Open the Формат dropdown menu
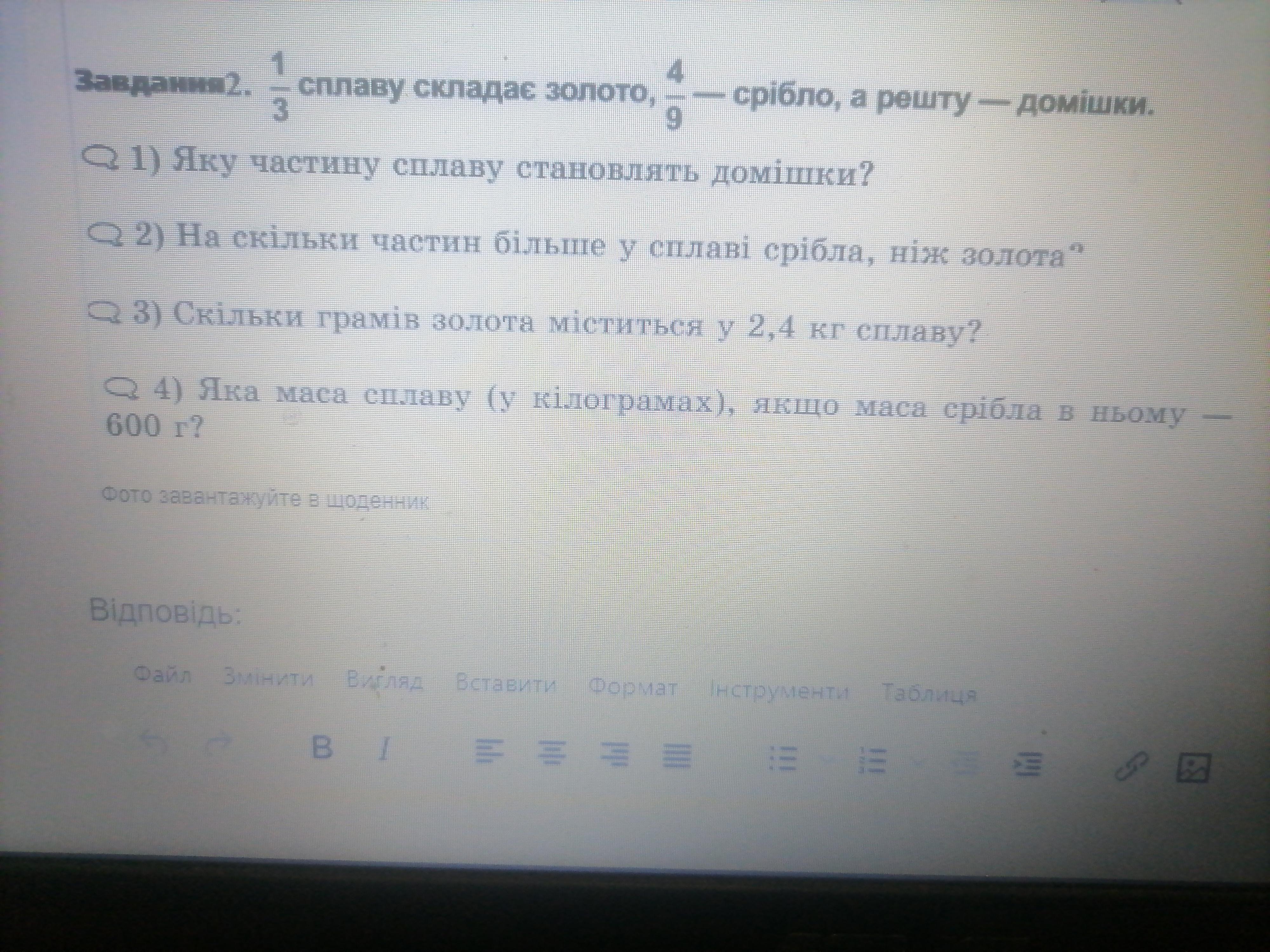This screenshot has width=1270, height=952. coord(633,687)
